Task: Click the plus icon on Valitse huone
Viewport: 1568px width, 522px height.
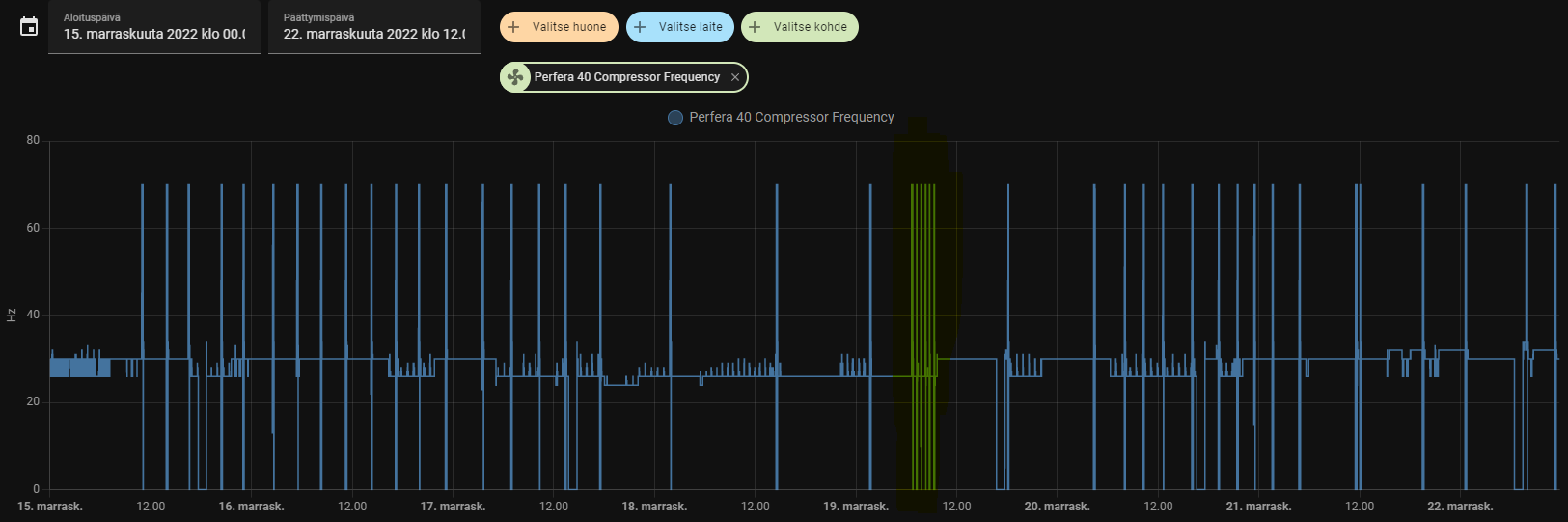Action: (x=514, y=27)
